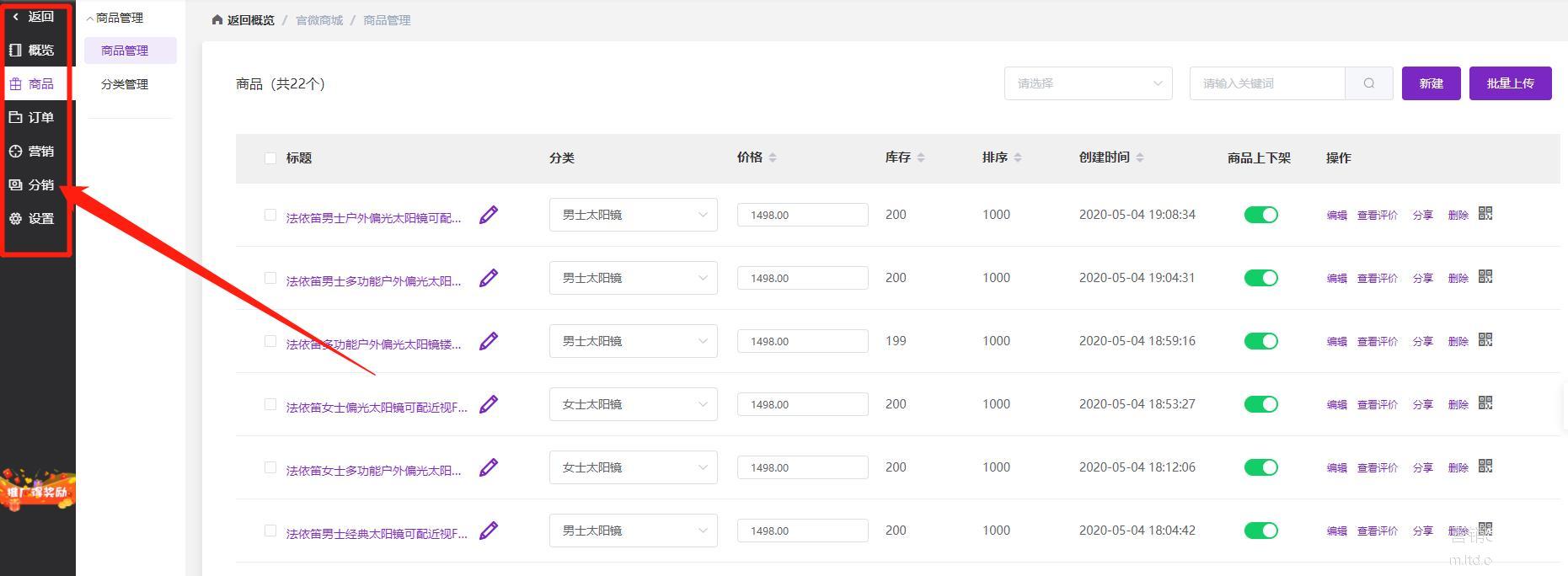Click the QR code icon in first product row

(1485, 214)
